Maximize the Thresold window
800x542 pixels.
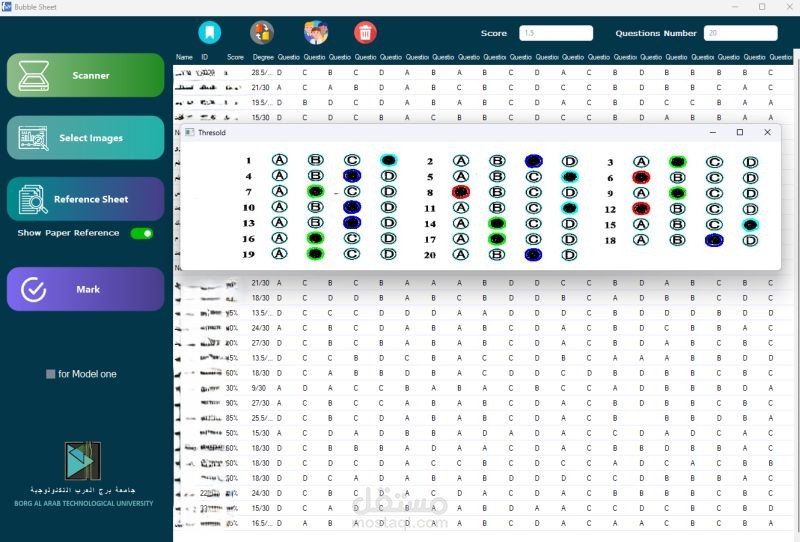click(740, 132)
